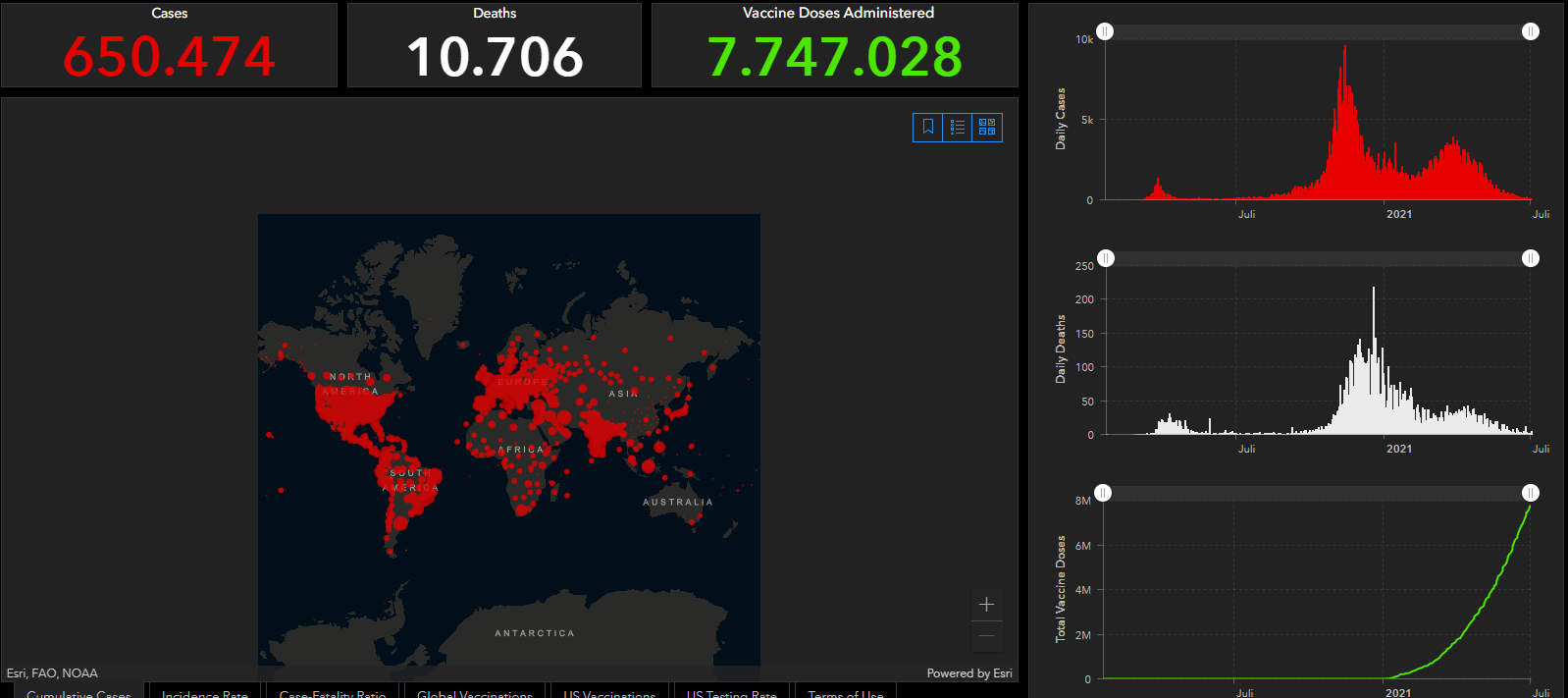Open the basemap gallery grid icon

tap(987, 128)
